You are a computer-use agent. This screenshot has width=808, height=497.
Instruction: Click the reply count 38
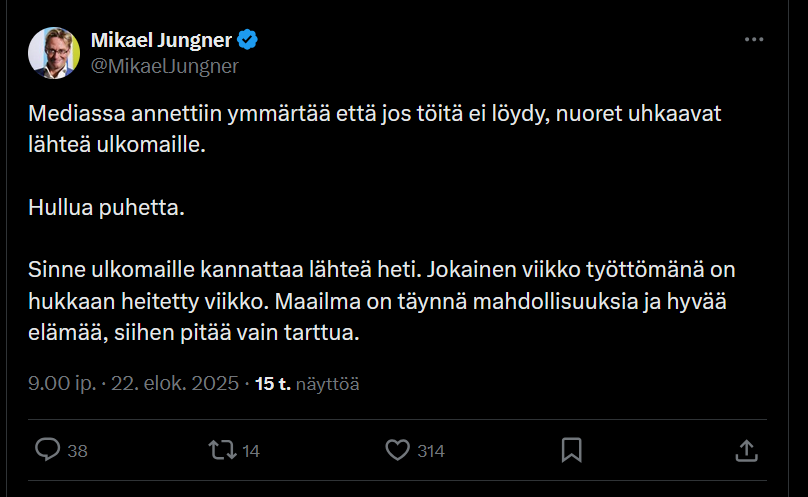pyautogui.click(x=77, y=451)
